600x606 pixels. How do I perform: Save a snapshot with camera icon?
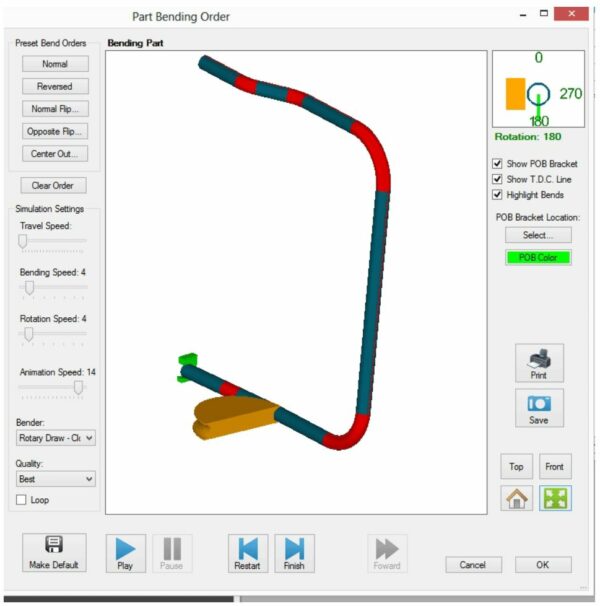pyautogui.click(x=539, y=408)
